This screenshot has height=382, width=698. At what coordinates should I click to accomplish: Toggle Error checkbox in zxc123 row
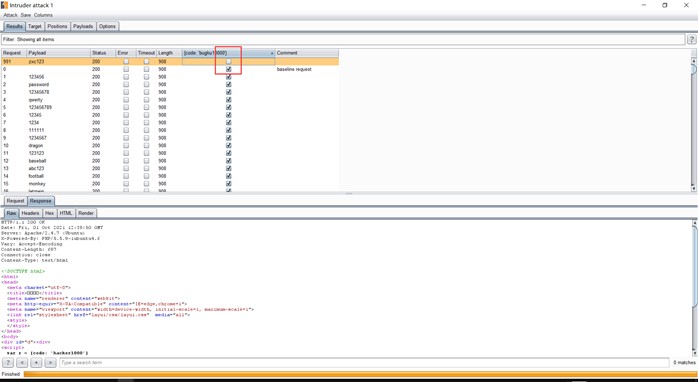click(x=126, y=61)
